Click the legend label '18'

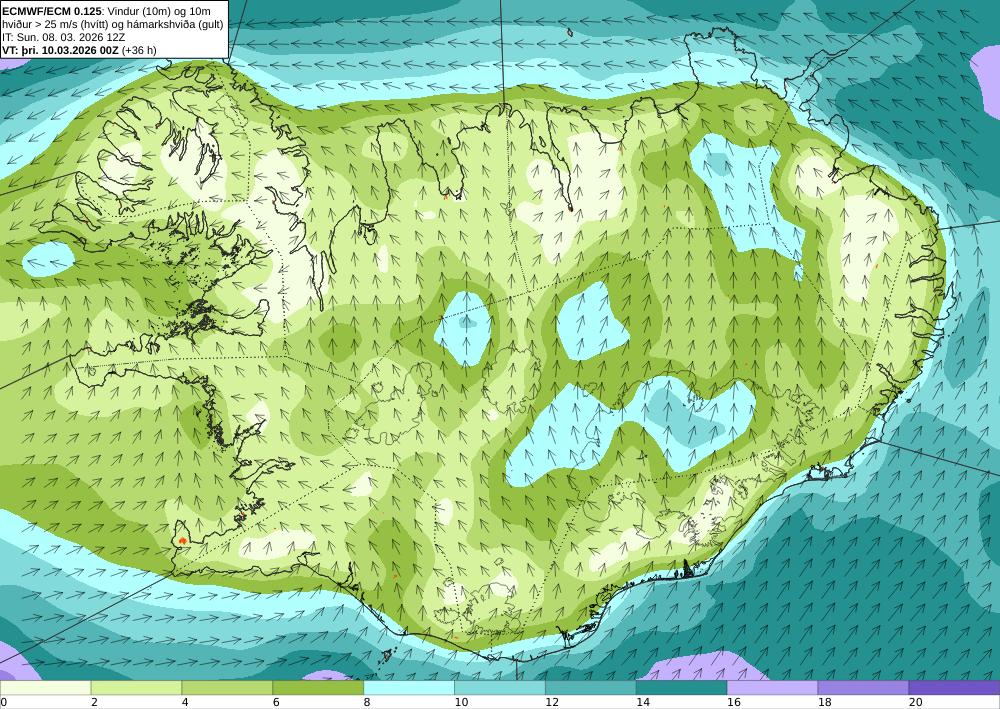pos(825,702)
